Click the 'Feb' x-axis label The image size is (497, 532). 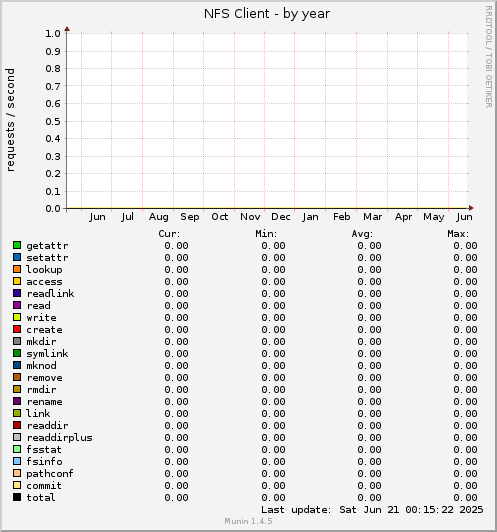341,216
